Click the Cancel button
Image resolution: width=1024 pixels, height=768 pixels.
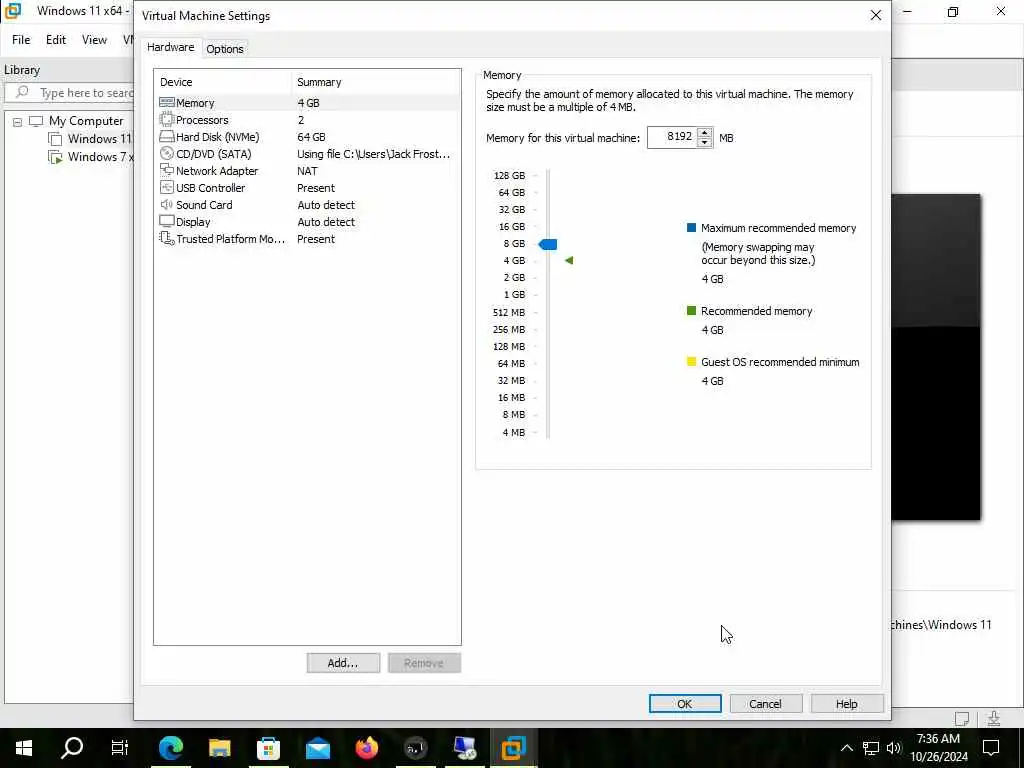click(765, 703)
